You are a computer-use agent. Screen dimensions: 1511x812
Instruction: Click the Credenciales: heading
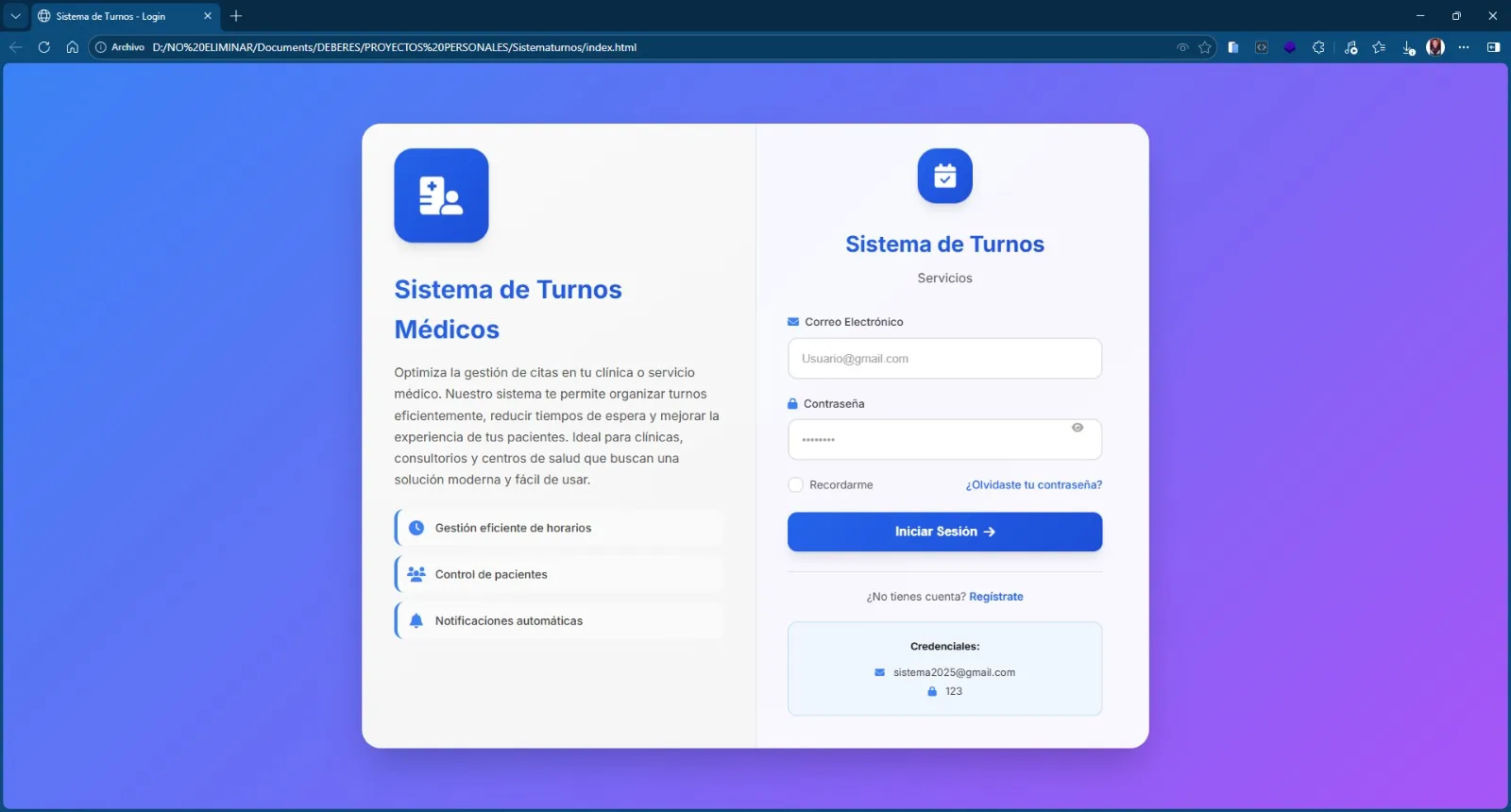pos(944,647)
